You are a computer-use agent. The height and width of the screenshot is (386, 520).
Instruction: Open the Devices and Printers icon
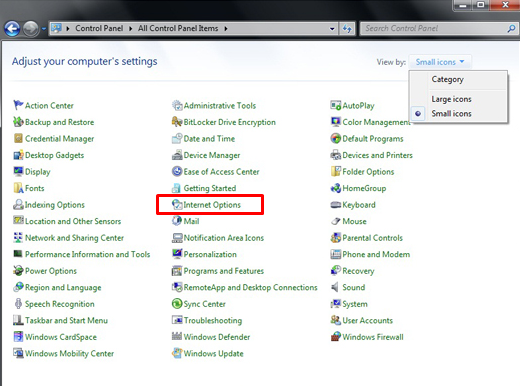tap(336, 155)
